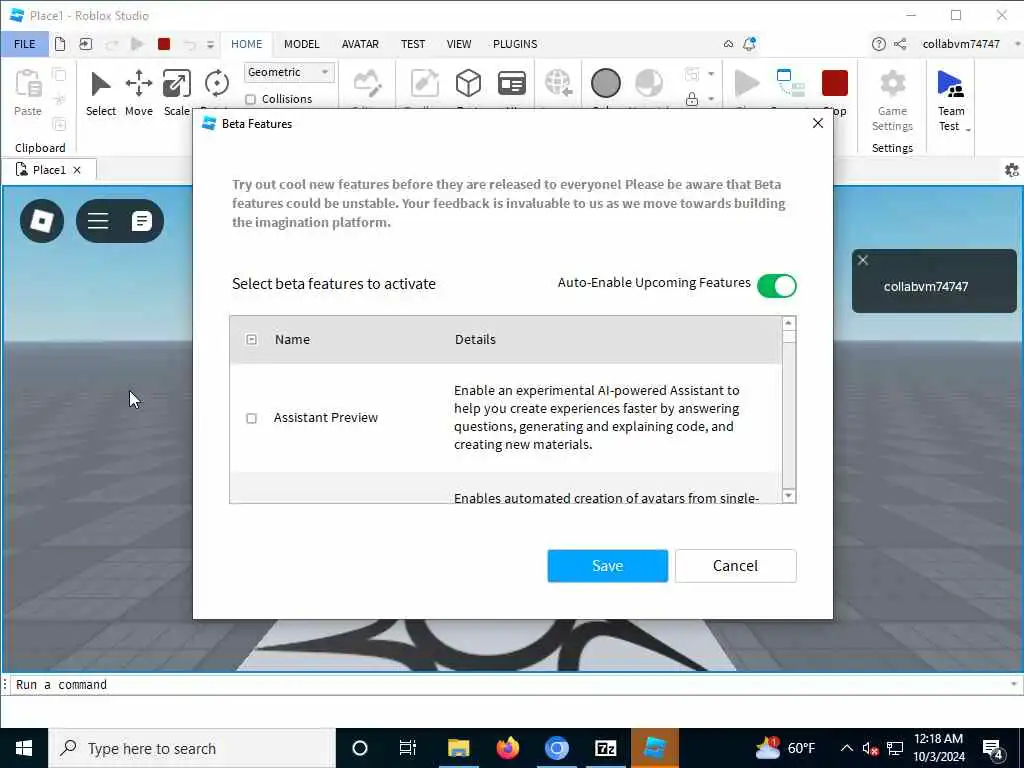This screenshot has height=768, width=1024.
Task: Toggle Auto-Enable Upcoming Features switch
Action: click(776, 285)
